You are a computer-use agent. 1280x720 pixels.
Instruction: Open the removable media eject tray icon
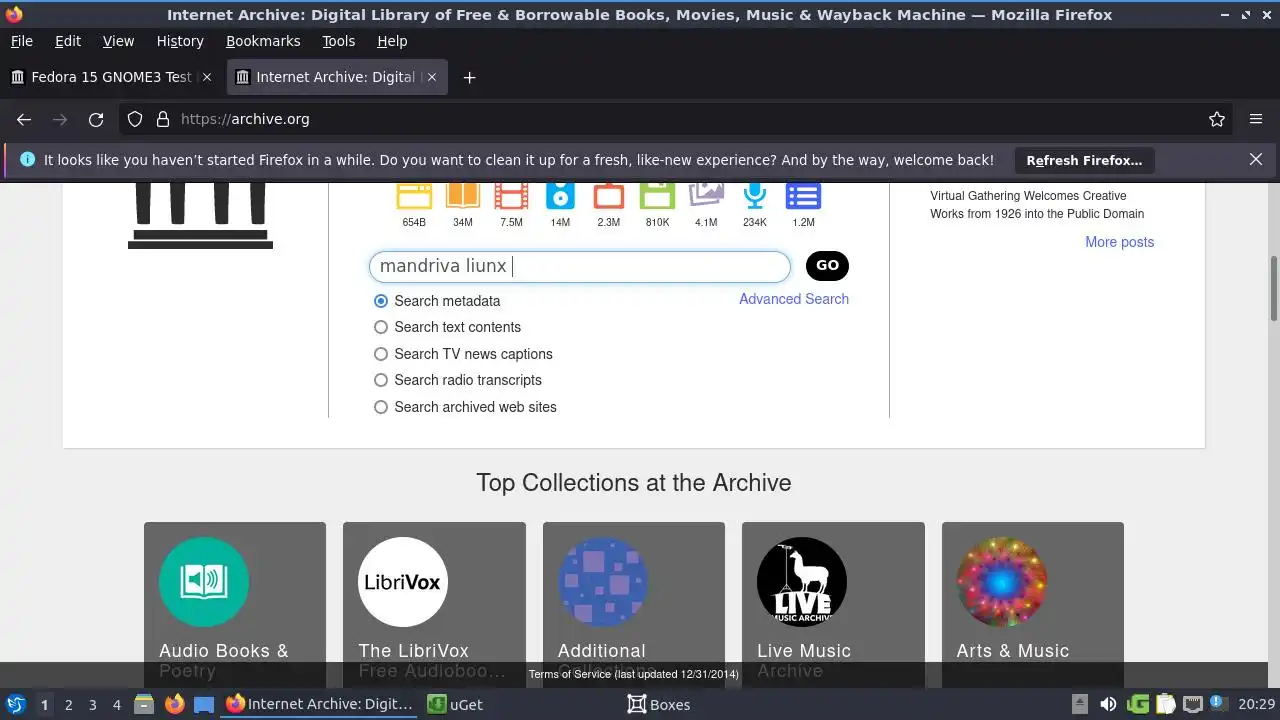click(x=1080, y=704)
